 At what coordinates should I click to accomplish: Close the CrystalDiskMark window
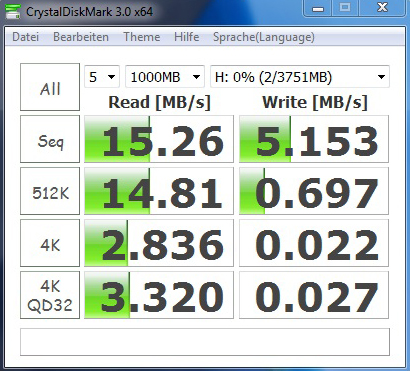pyautogui.click(x=382, y=8)
